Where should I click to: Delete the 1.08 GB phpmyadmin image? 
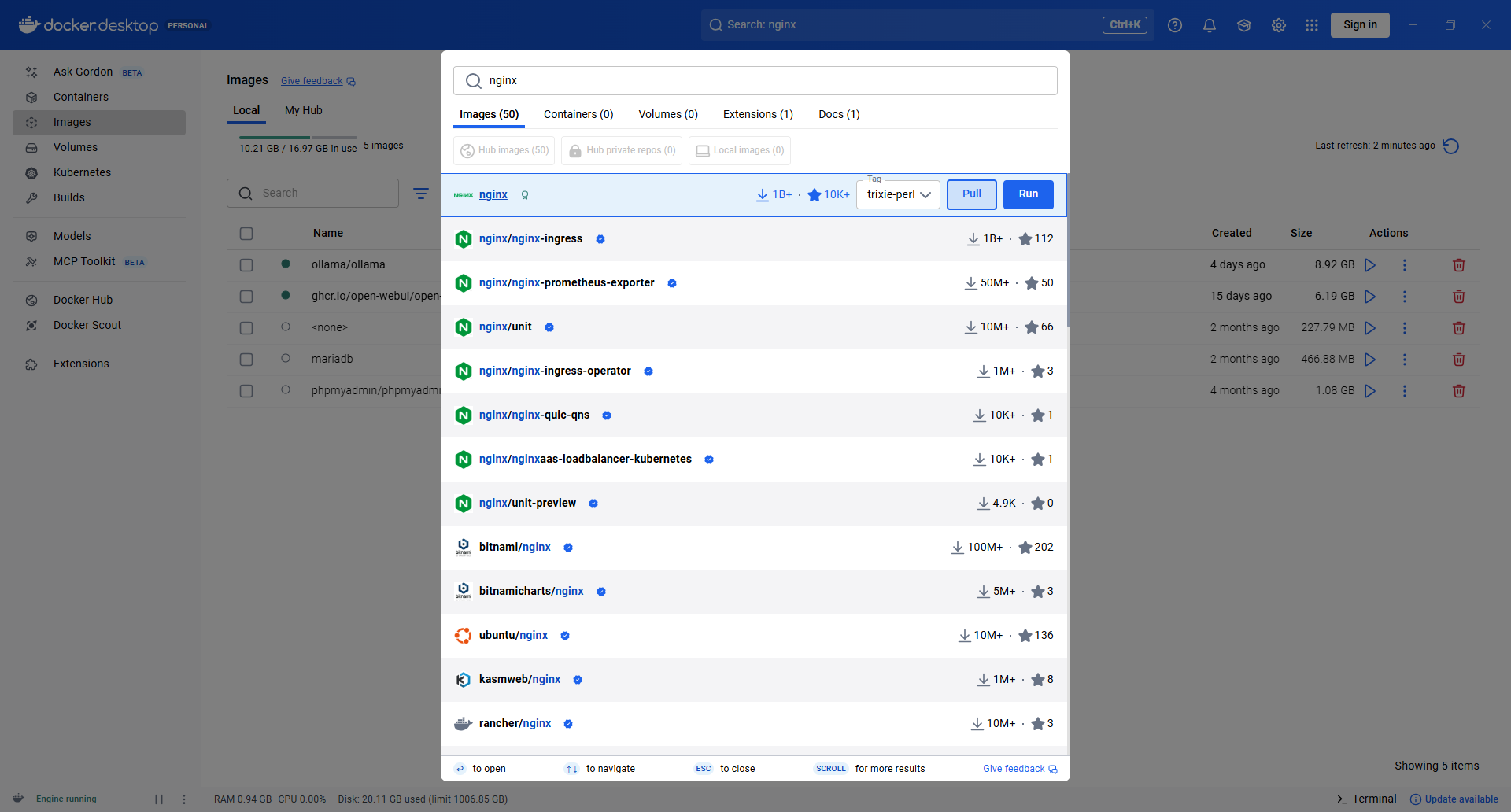(1459, 391)
